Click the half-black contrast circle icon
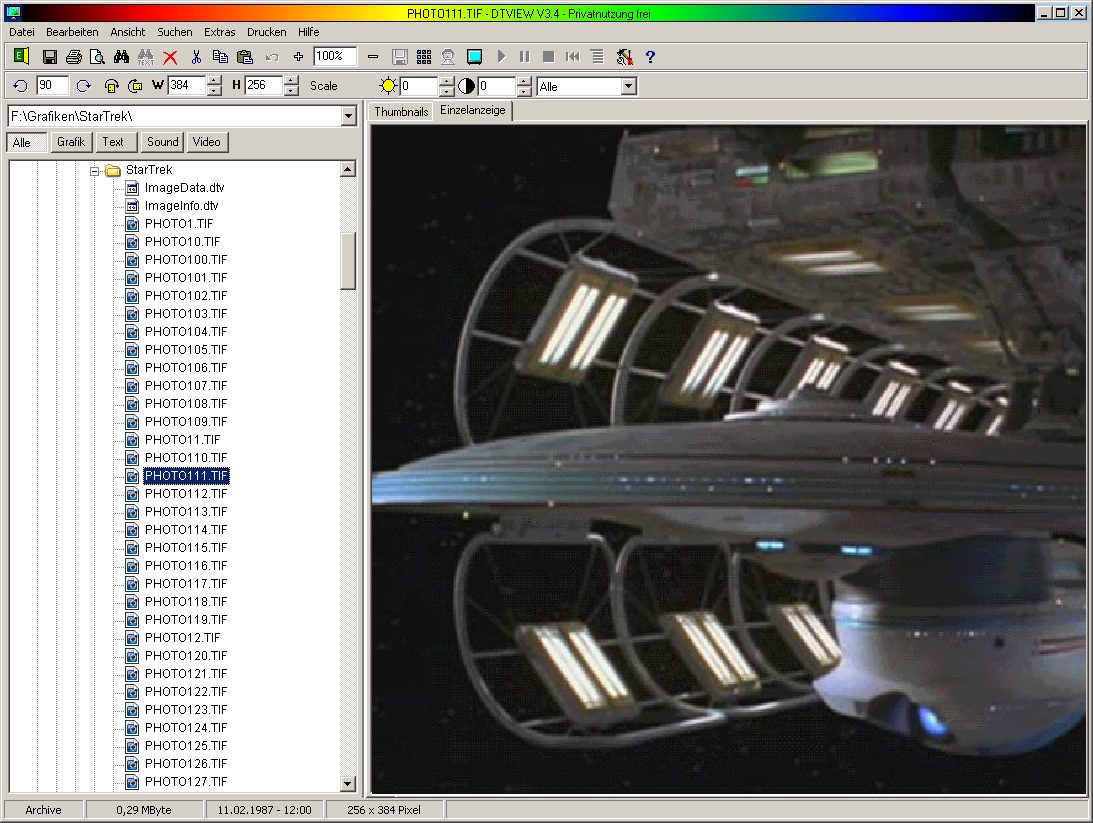This screenshot has width=1093, height=823. click(x=466, y=86)
